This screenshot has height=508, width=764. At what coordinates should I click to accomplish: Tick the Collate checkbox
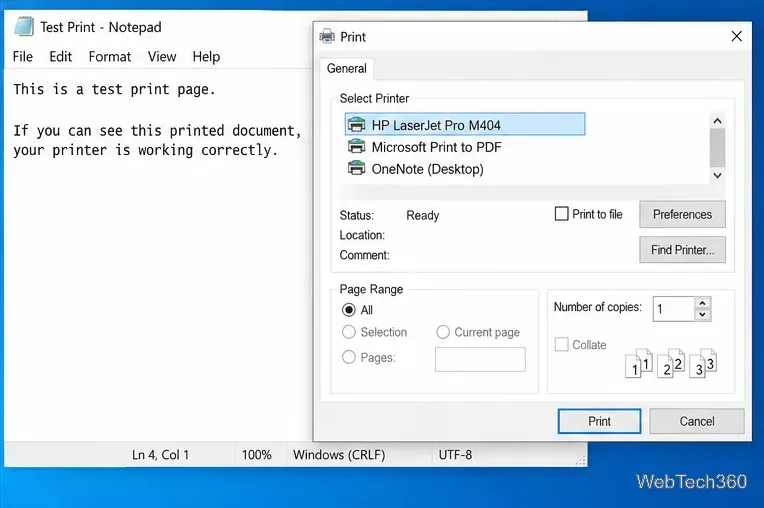[561, 344]
